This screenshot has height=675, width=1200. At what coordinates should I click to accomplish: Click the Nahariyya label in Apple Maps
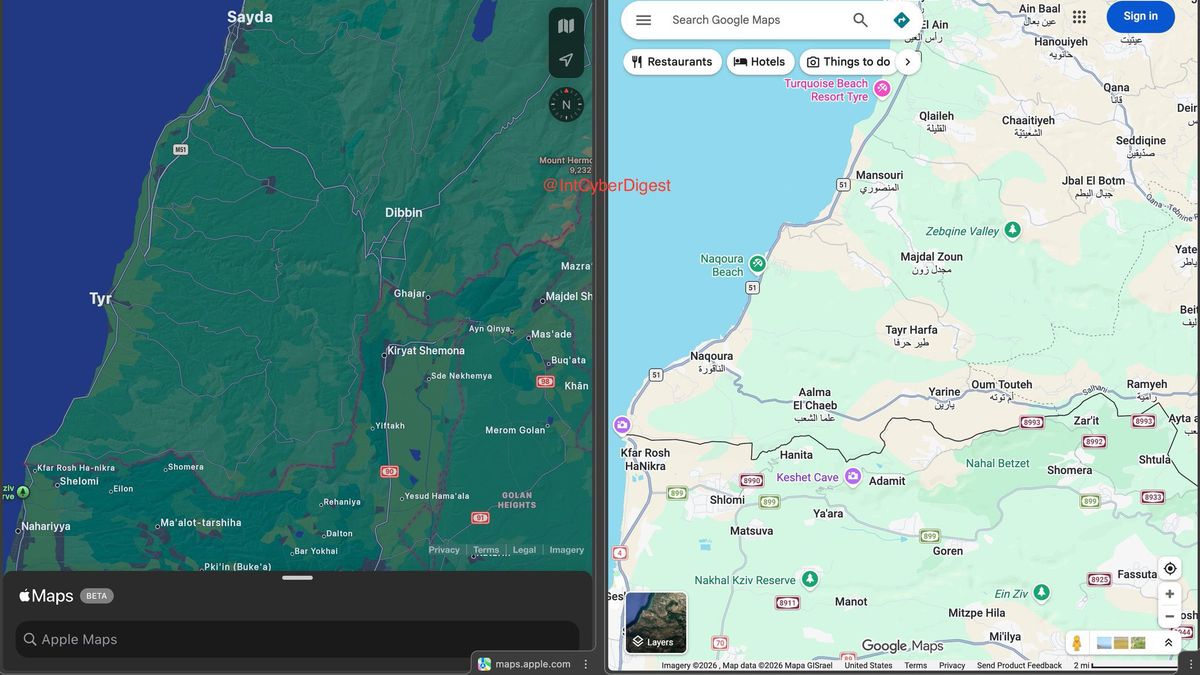pyautogui.click(x=46, y=526)
